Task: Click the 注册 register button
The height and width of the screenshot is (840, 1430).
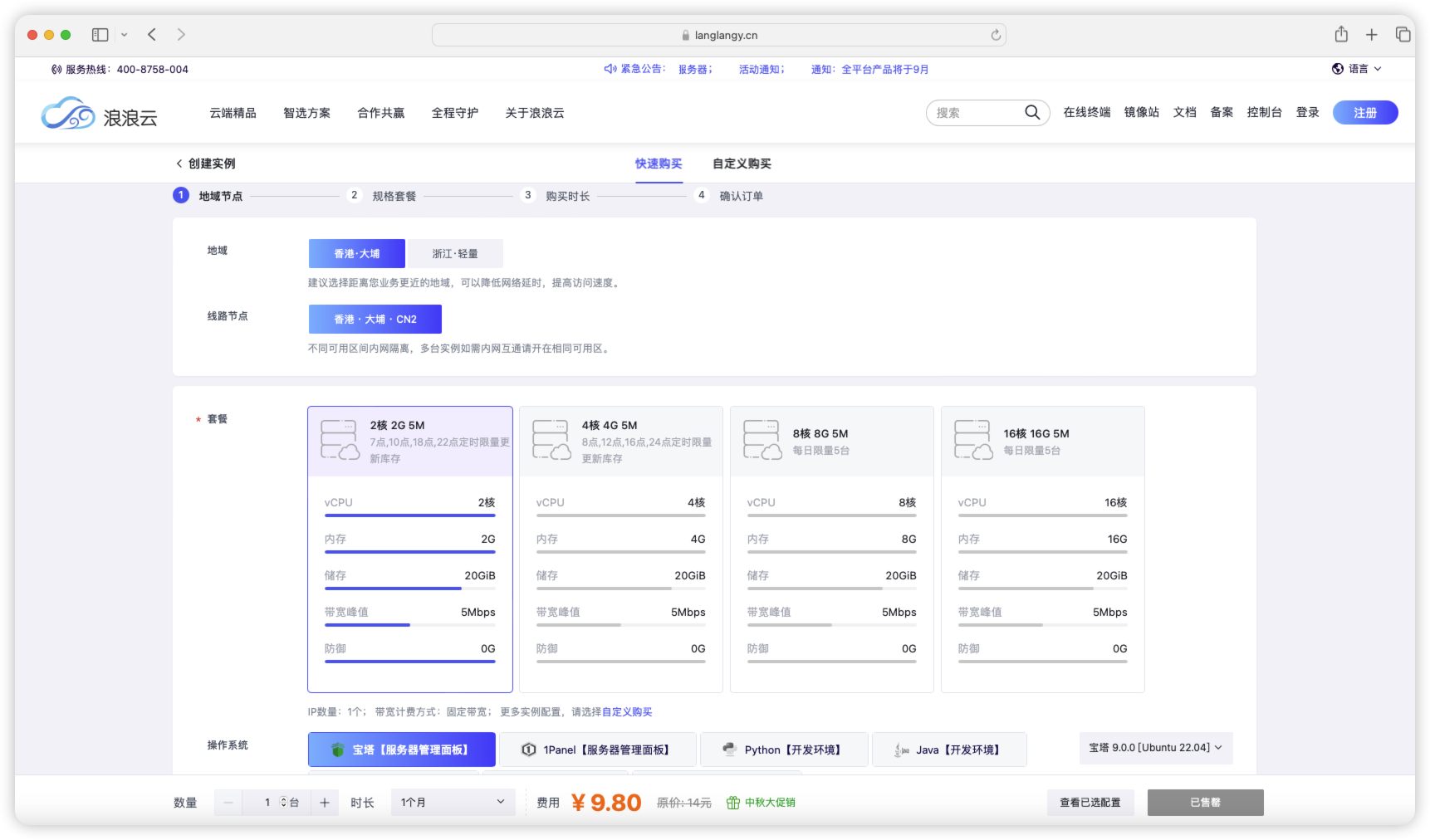Action: (1364, 112)
